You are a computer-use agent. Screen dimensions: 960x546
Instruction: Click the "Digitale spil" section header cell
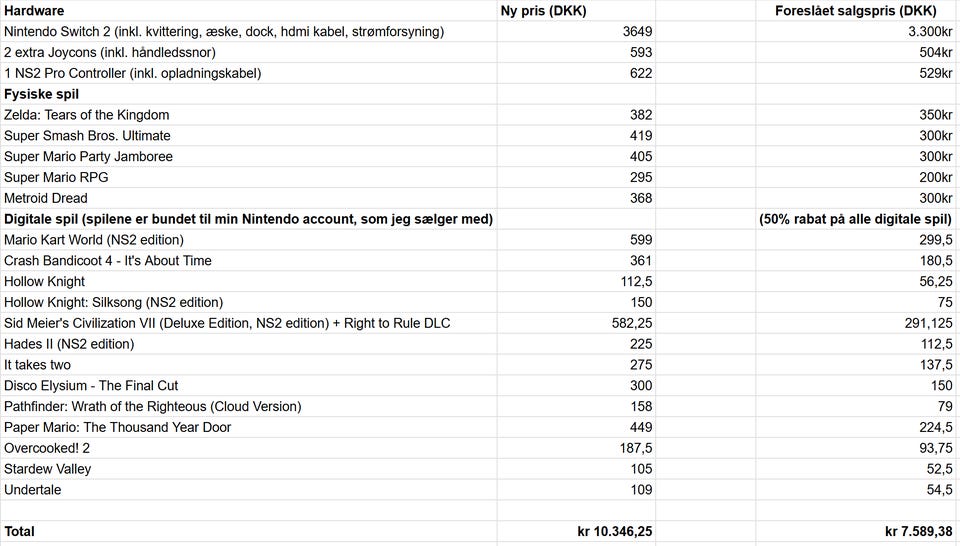249,219
